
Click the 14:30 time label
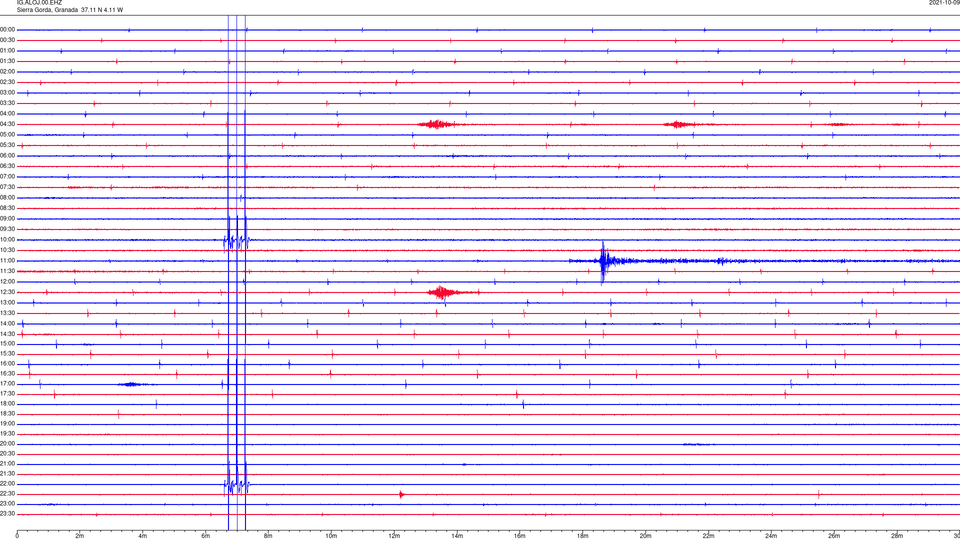[x=8, y=334]
